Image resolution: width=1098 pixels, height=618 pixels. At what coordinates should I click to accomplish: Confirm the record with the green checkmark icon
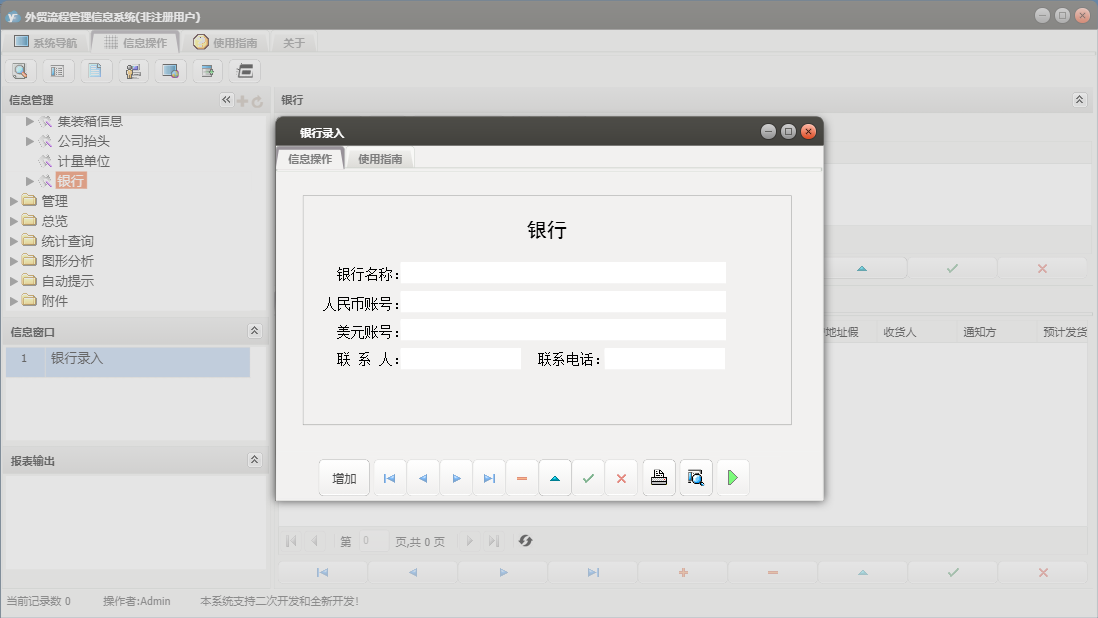(588, 477)
